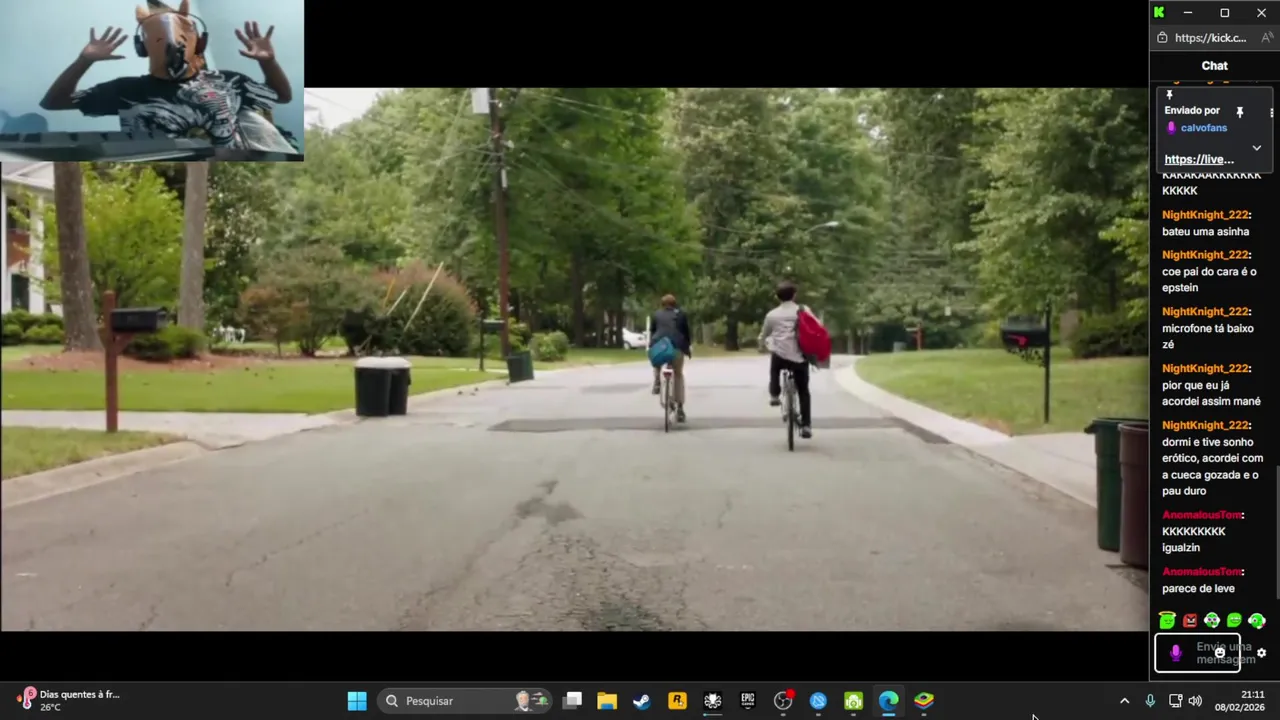1280x720 pixels.
Task: Insert the green halo emote
Action: [1167, 621]
